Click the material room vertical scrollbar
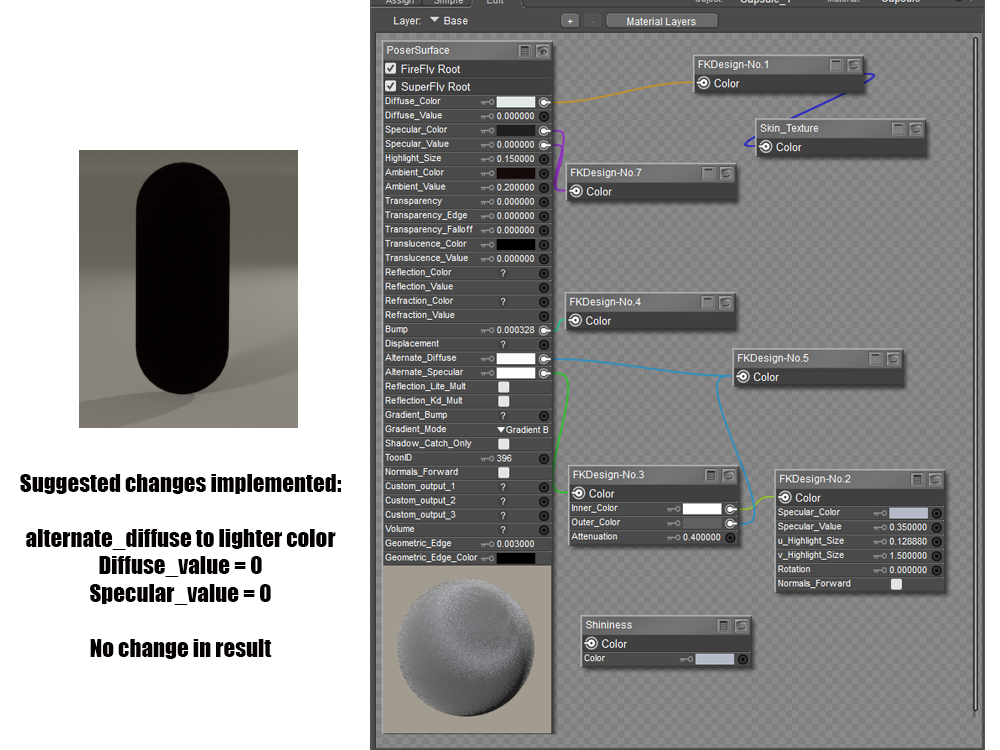This screenshot has height=750, width=1000. coord(975,374)
